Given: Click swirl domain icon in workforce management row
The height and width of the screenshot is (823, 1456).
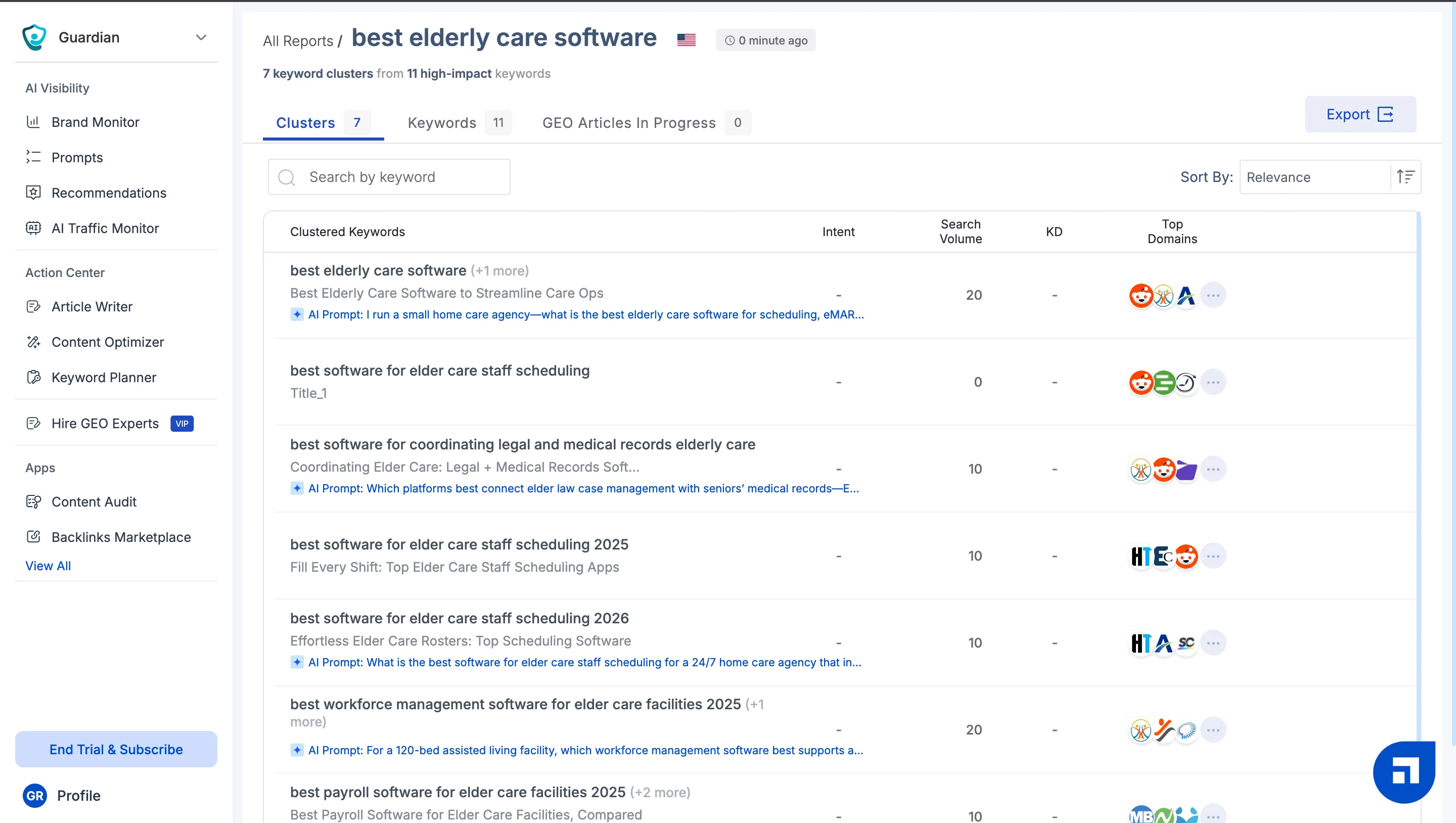Looking at the screenshot, I should pyautogui.click(x=1186, y=730).
